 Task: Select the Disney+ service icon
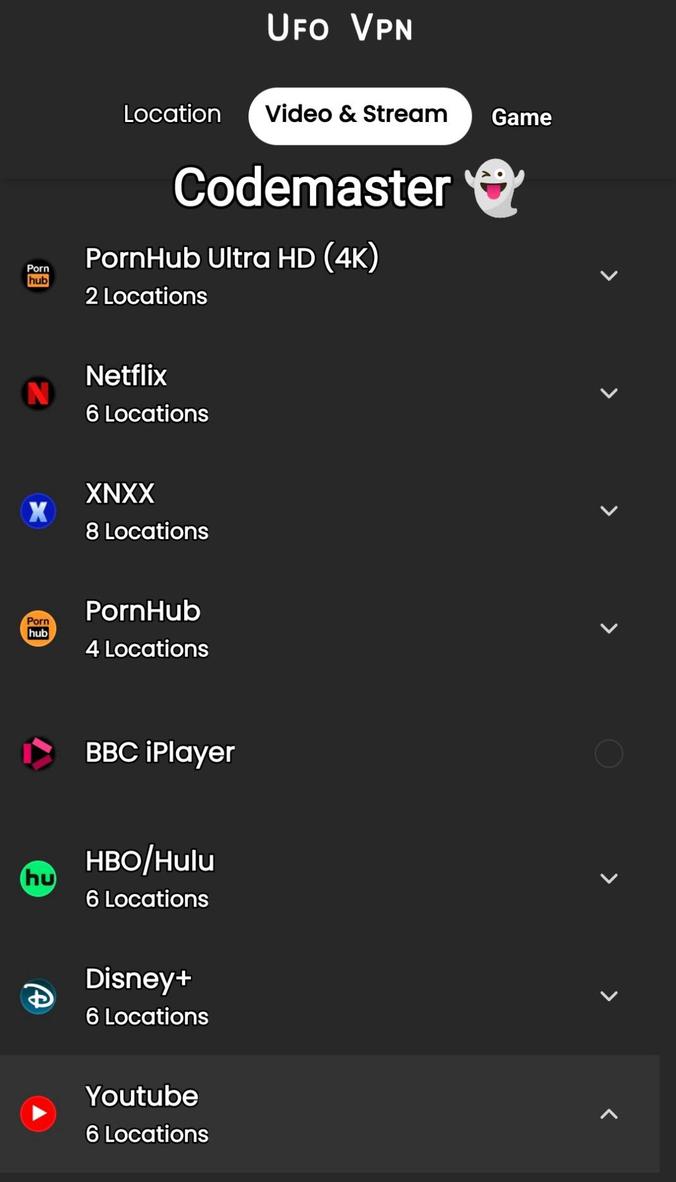click(x=38, y=996)
